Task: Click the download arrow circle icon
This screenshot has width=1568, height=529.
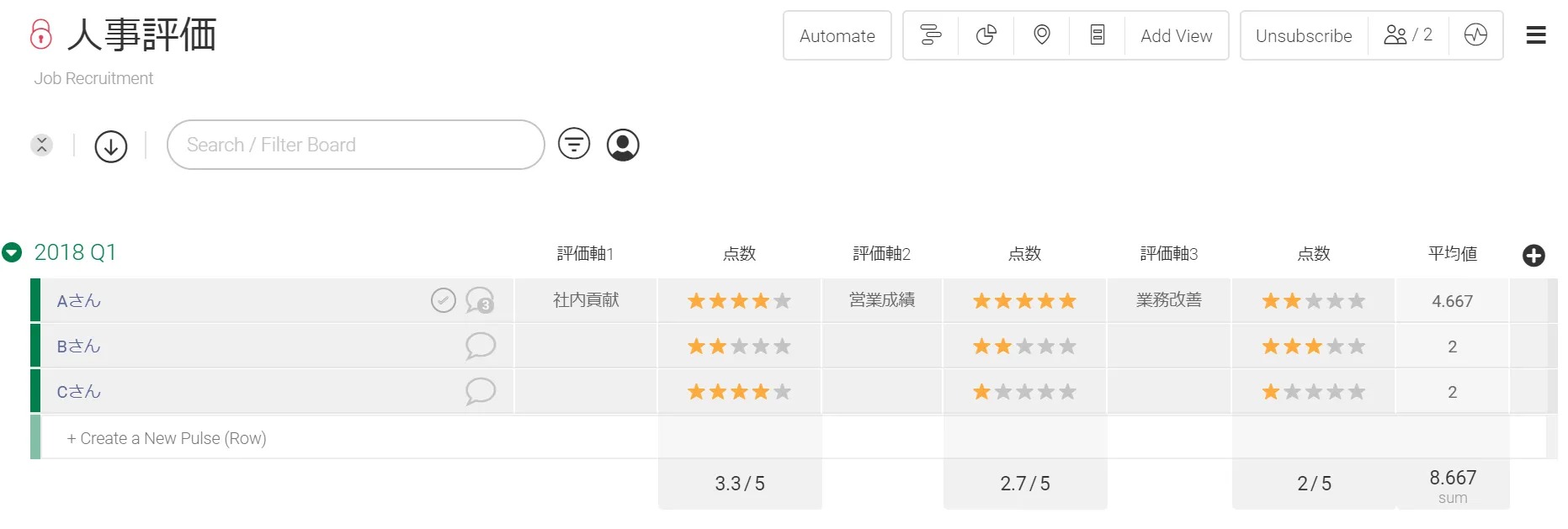Action: click(x=111, y=145)
